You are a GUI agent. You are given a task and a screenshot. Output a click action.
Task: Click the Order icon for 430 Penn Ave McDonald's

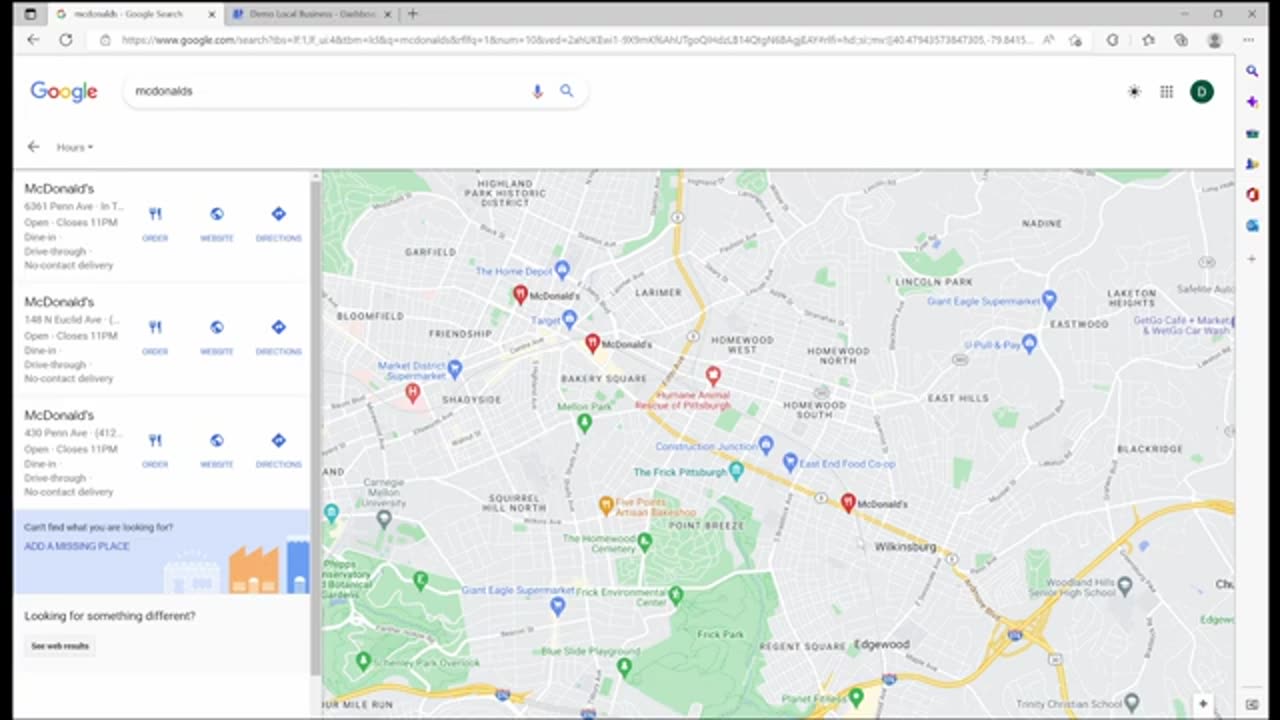(155, 440)
